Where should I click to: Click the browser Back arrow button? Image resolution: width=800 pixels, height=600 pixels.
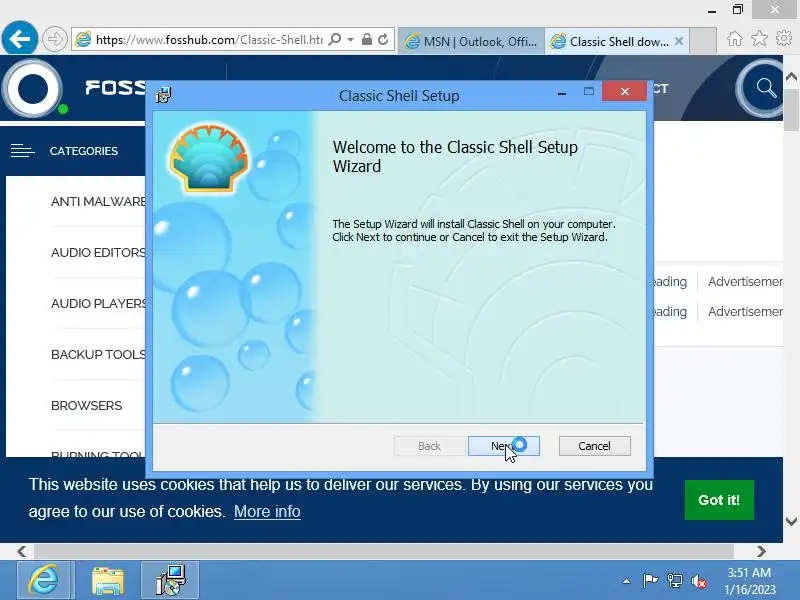click(x=19, y=38)
